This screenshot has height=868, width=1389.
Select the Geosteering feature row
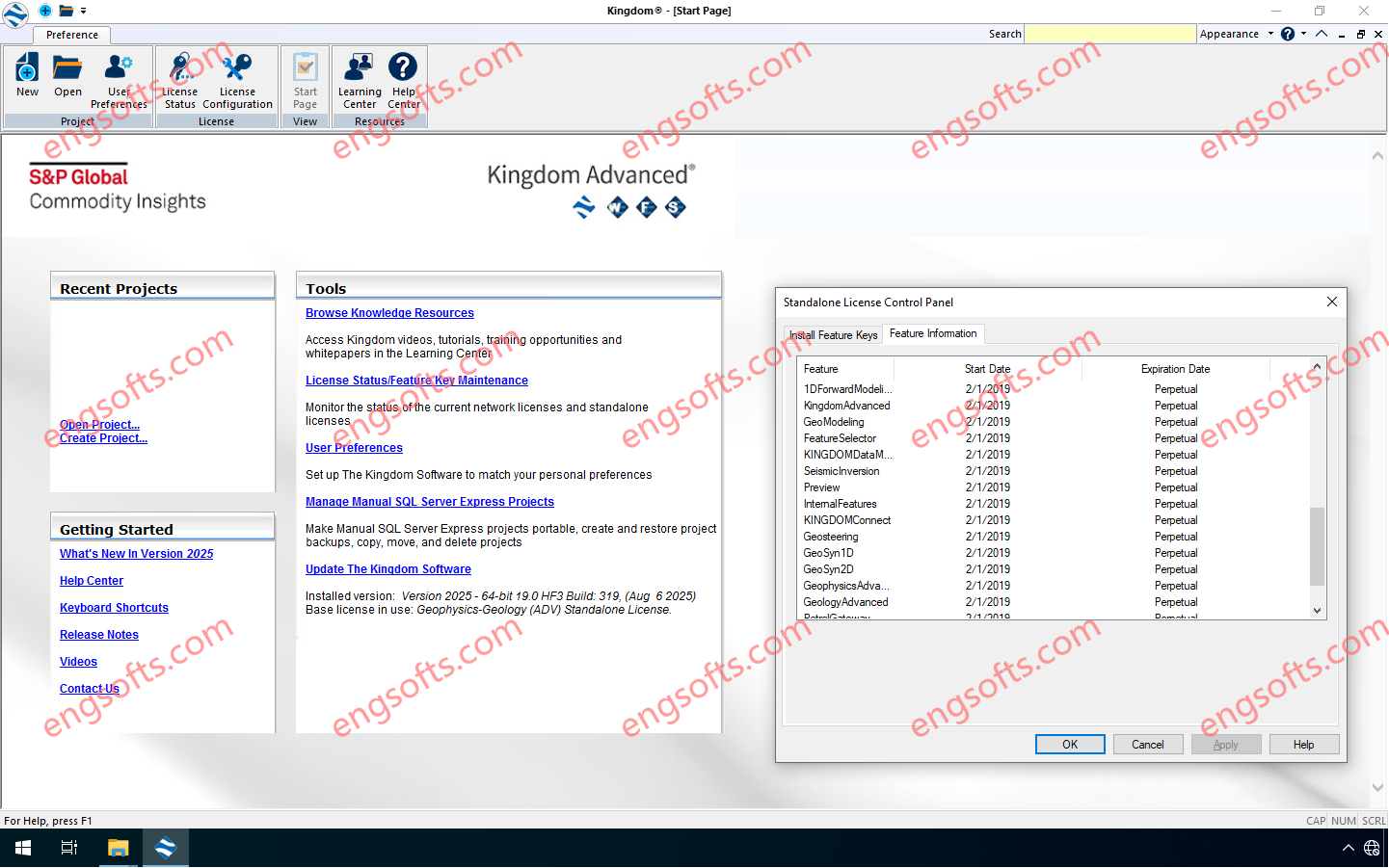[1054, 537]
